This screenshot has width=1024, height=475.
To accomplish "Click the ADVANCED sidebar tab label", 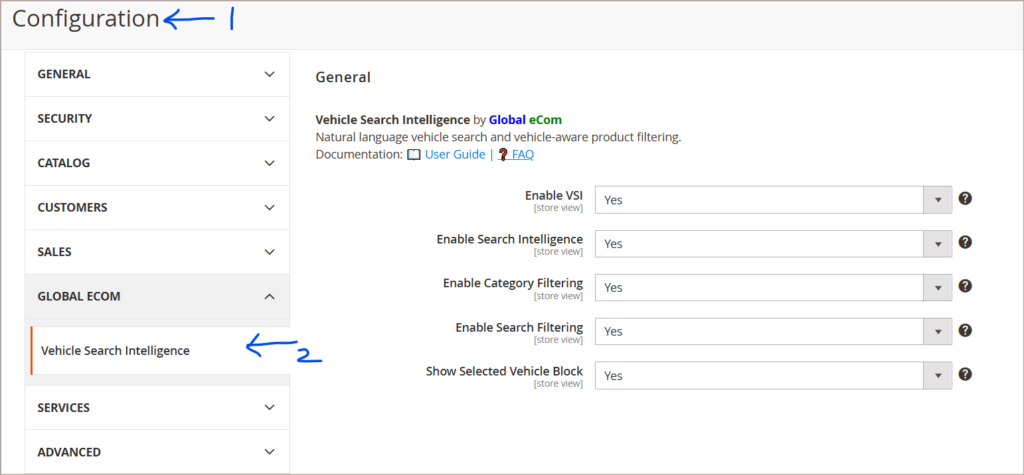I will [69, 451].
